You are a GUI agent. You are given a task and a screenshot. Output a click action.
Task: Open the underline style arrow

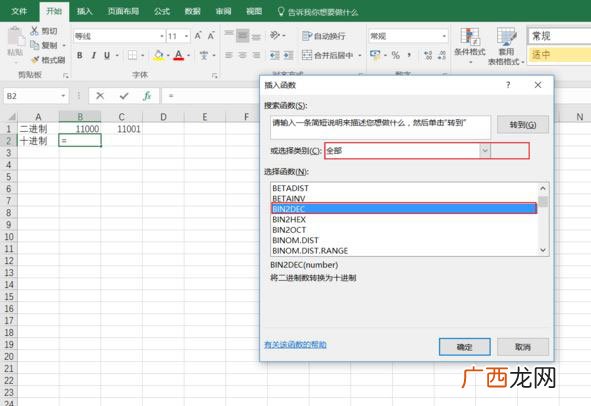coord(117,55)
